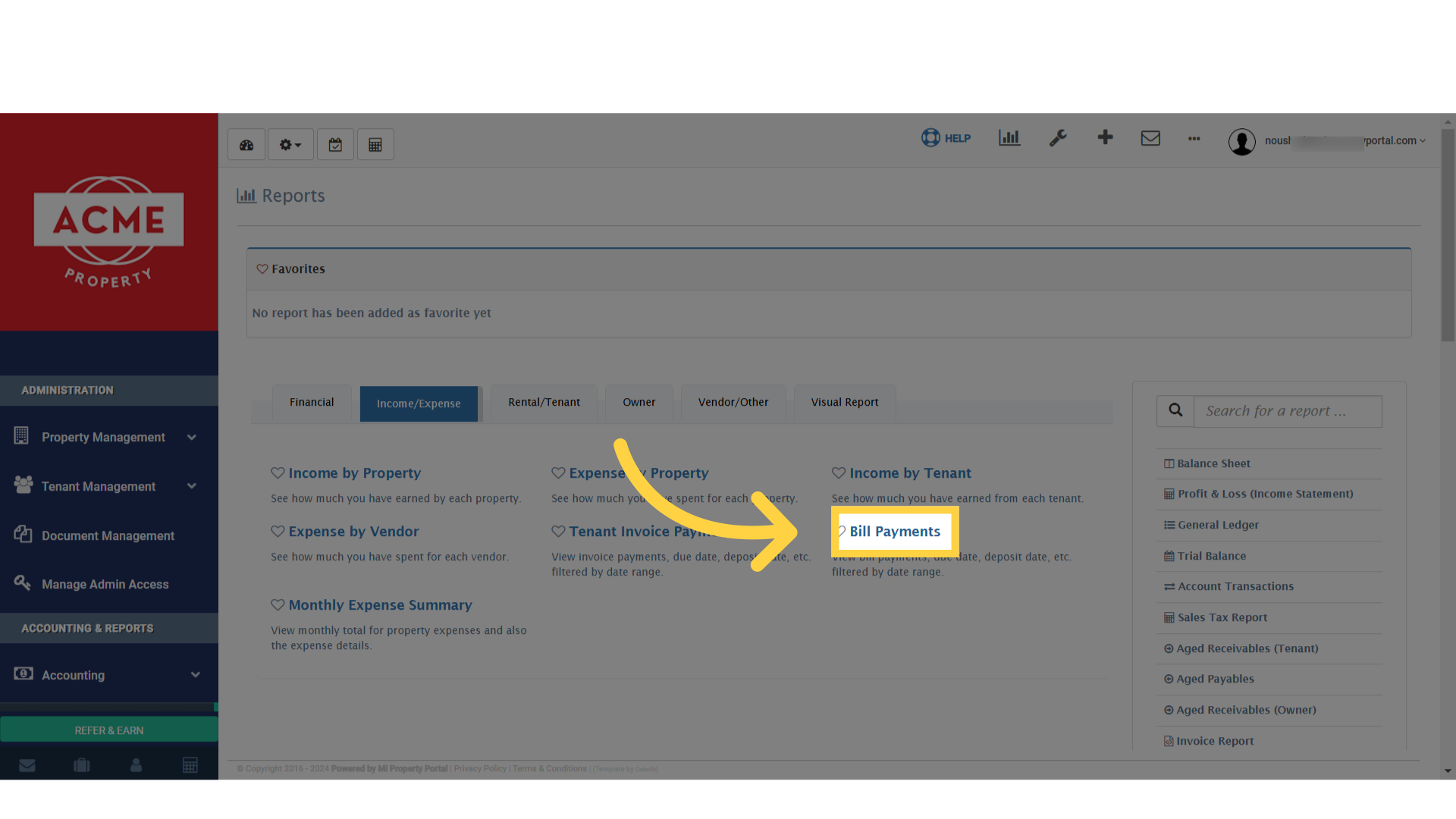Image resolution: width=1456 pixels, height=819 pixels.
Task: Switch to the Visual Report tab
Action: [845, 403]
